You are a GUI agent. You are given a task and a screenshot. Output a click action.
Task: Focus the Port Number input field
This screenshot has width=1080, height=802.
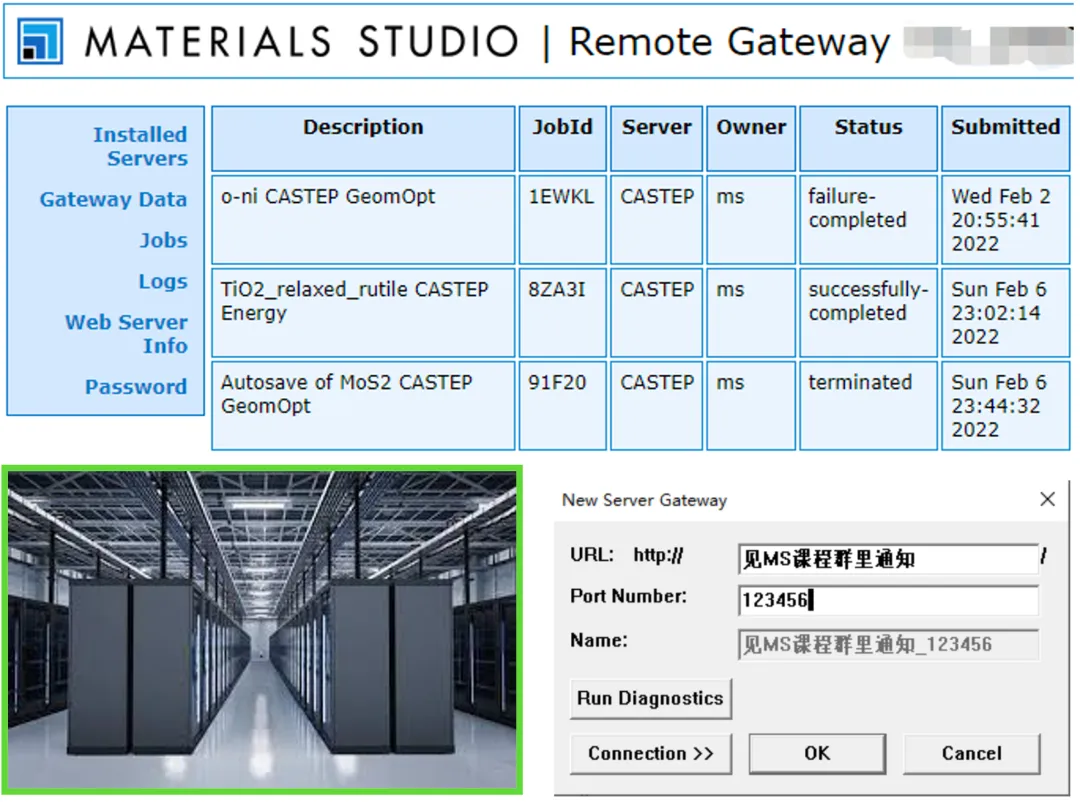888,600
